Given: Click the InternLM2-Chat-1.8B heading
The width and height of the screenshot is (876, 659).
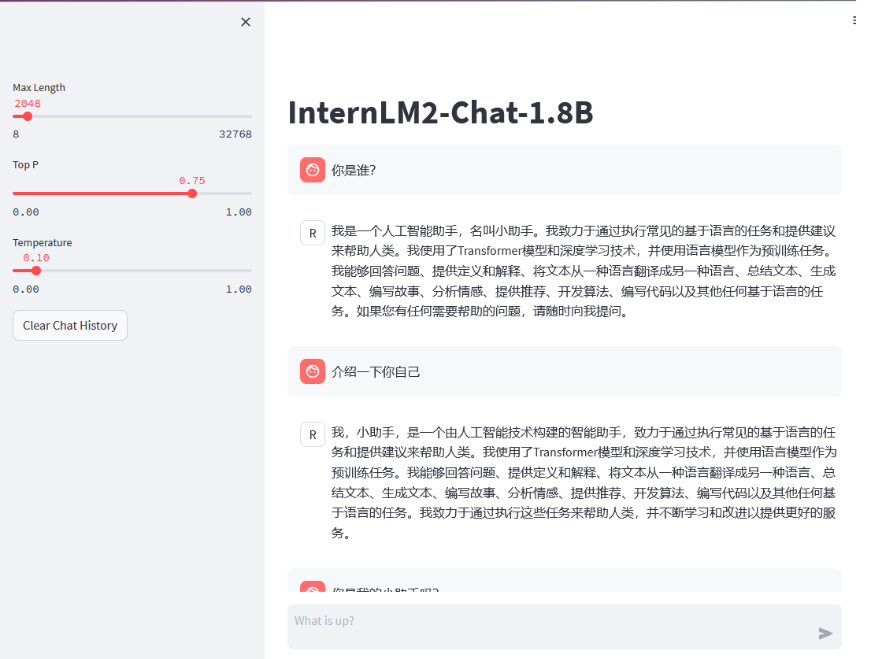Looking at the screenshot, I should coord(440,112).
